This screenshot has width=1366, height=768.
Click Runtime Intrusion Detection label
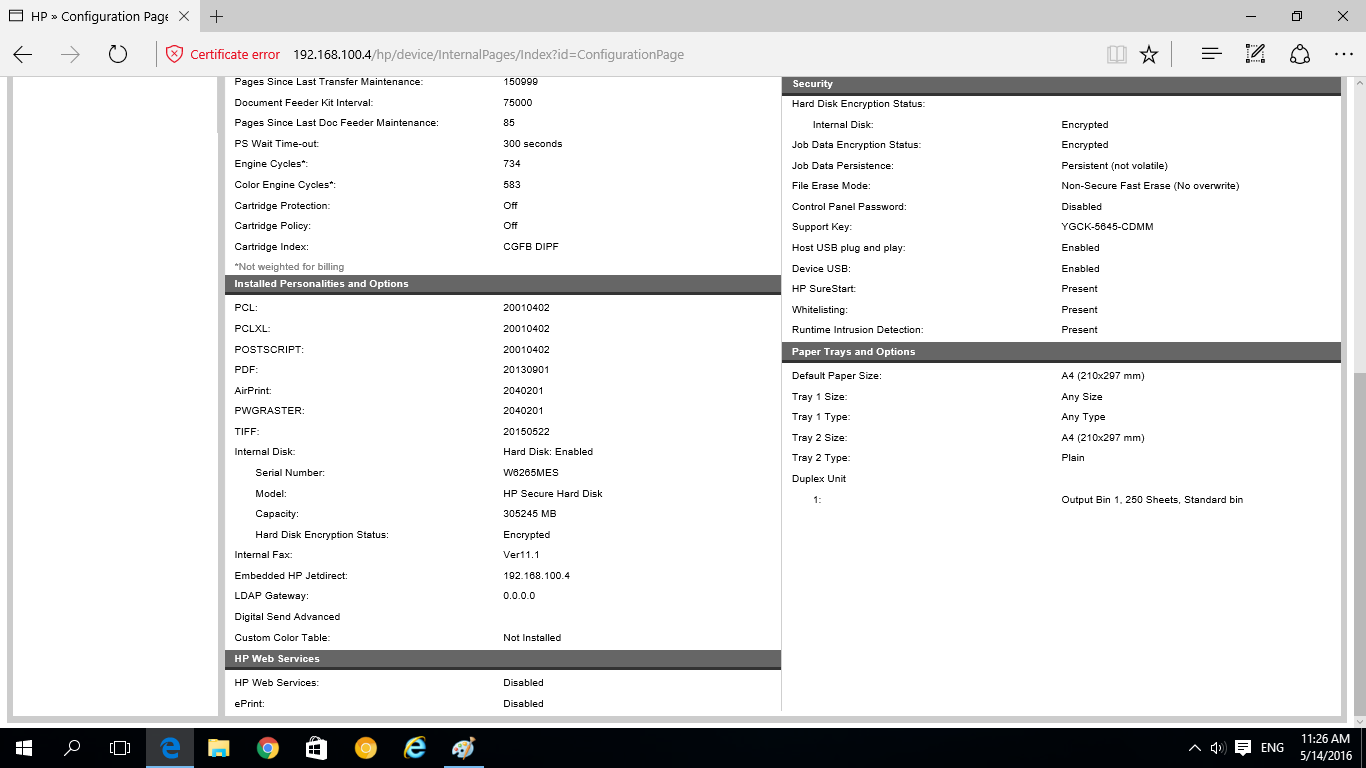858,330
